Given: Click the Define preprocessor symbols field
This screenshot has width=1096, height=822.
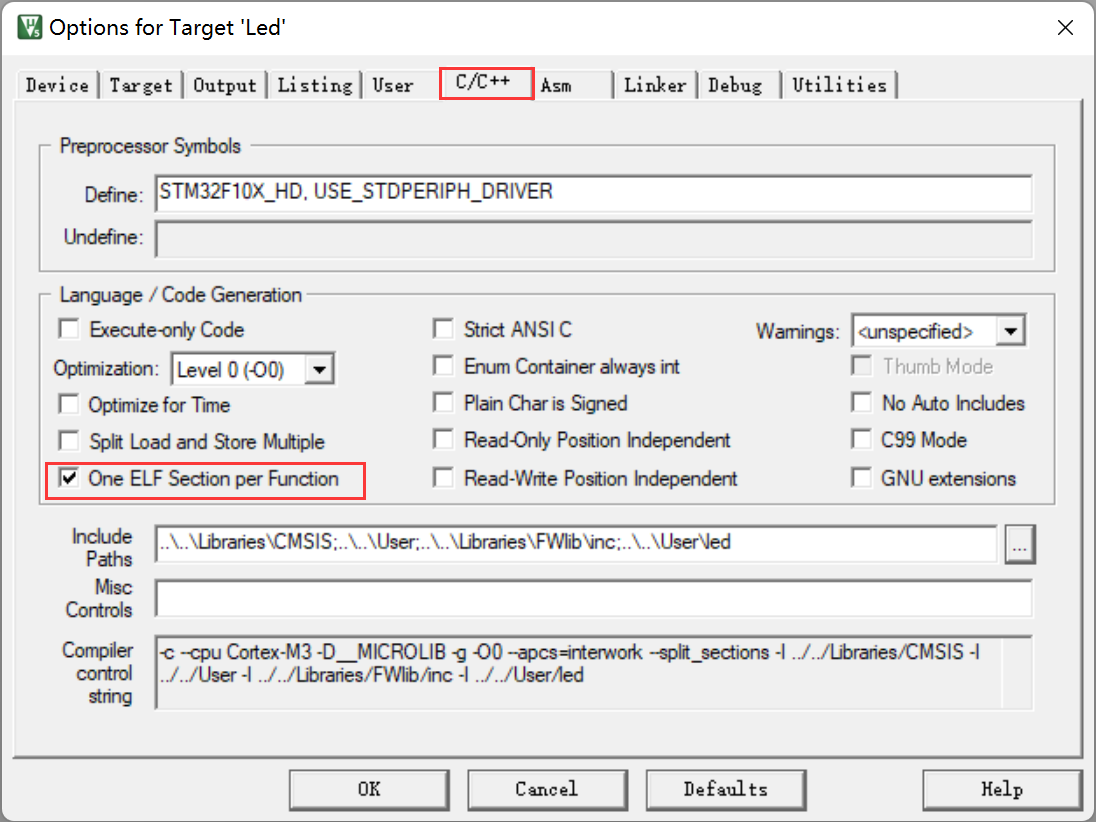Looking at the screenshot, I should [x=592, y=193].
